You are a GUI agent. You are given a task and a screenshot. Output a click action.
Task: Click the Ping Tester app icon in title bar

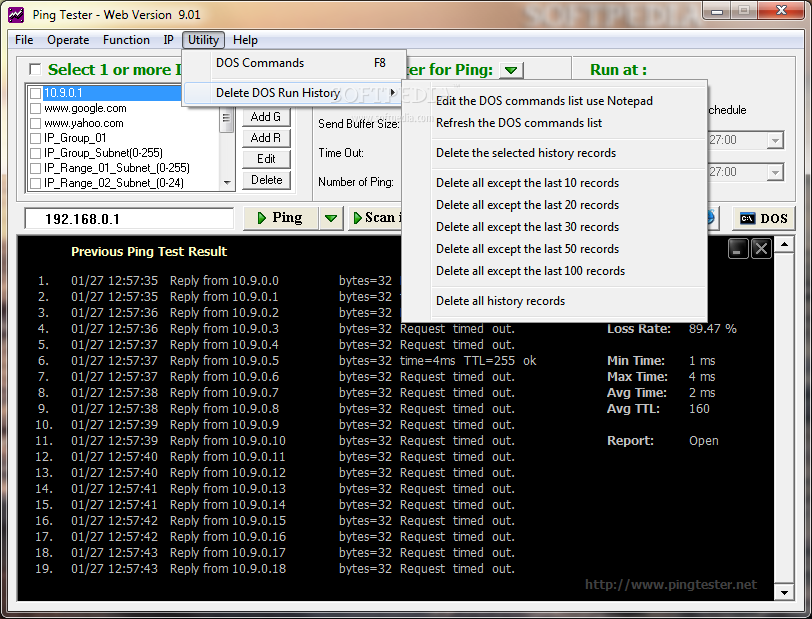click(x=16, y=15)
